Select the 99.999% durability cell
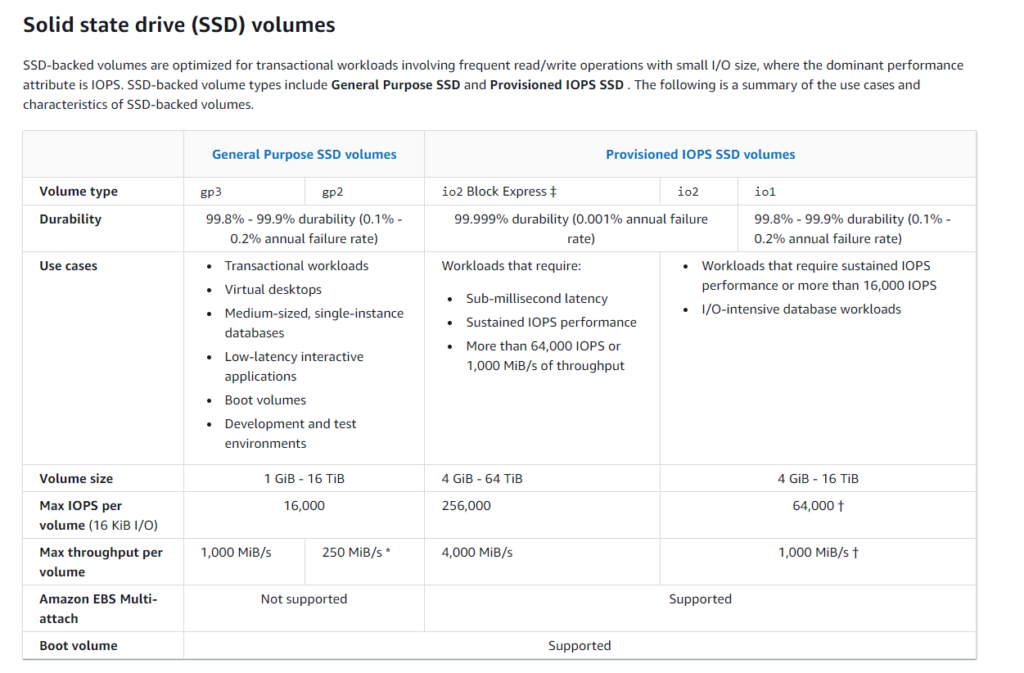Screen dimensions: 1024x673 click(x=580, y=229)
